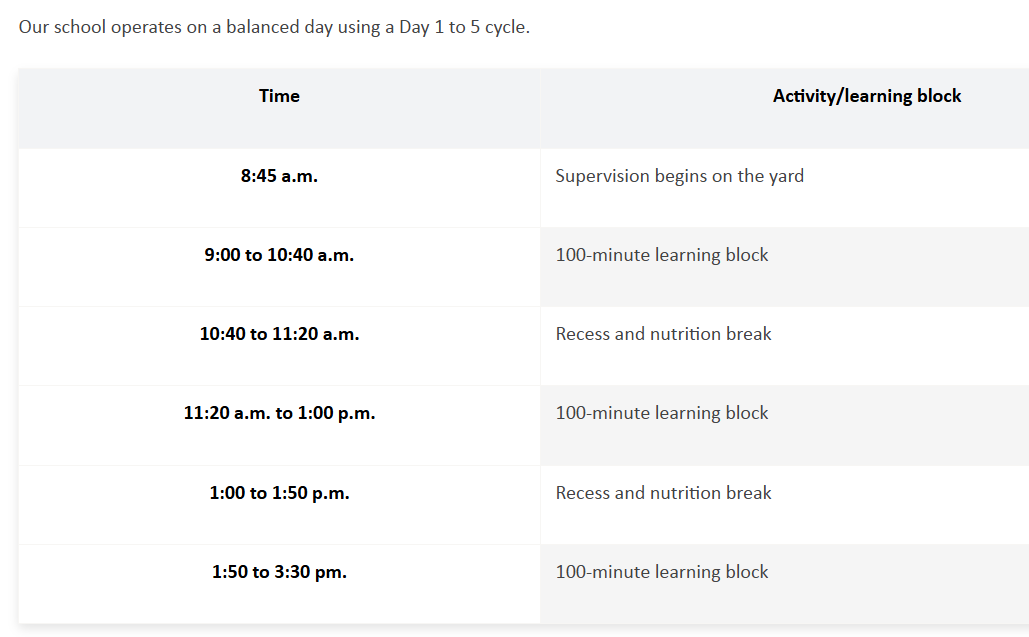Viewport: 1029px width, 637px height.
Task: Click the "Time" column header
Action: point(279,96)
